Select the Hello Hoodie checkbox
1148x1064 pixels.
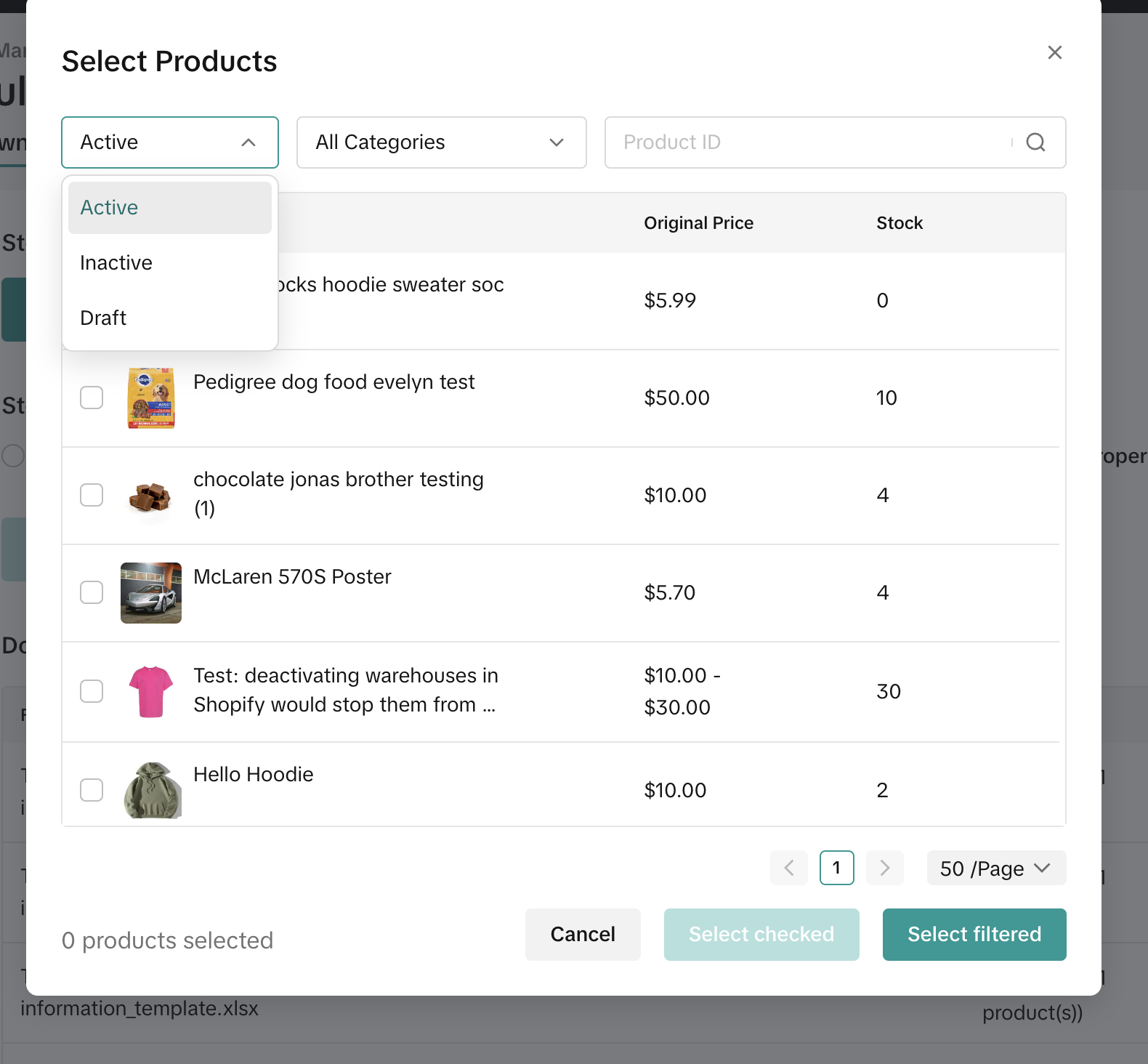[92, 790]
